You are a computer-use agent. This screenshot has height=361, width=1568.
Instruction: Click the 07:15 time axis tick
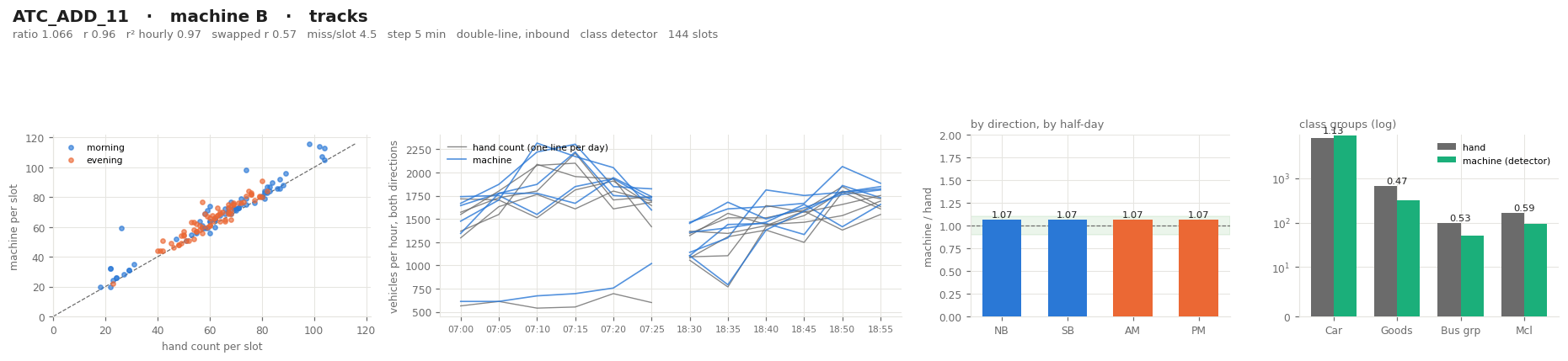tap(575, 329)
